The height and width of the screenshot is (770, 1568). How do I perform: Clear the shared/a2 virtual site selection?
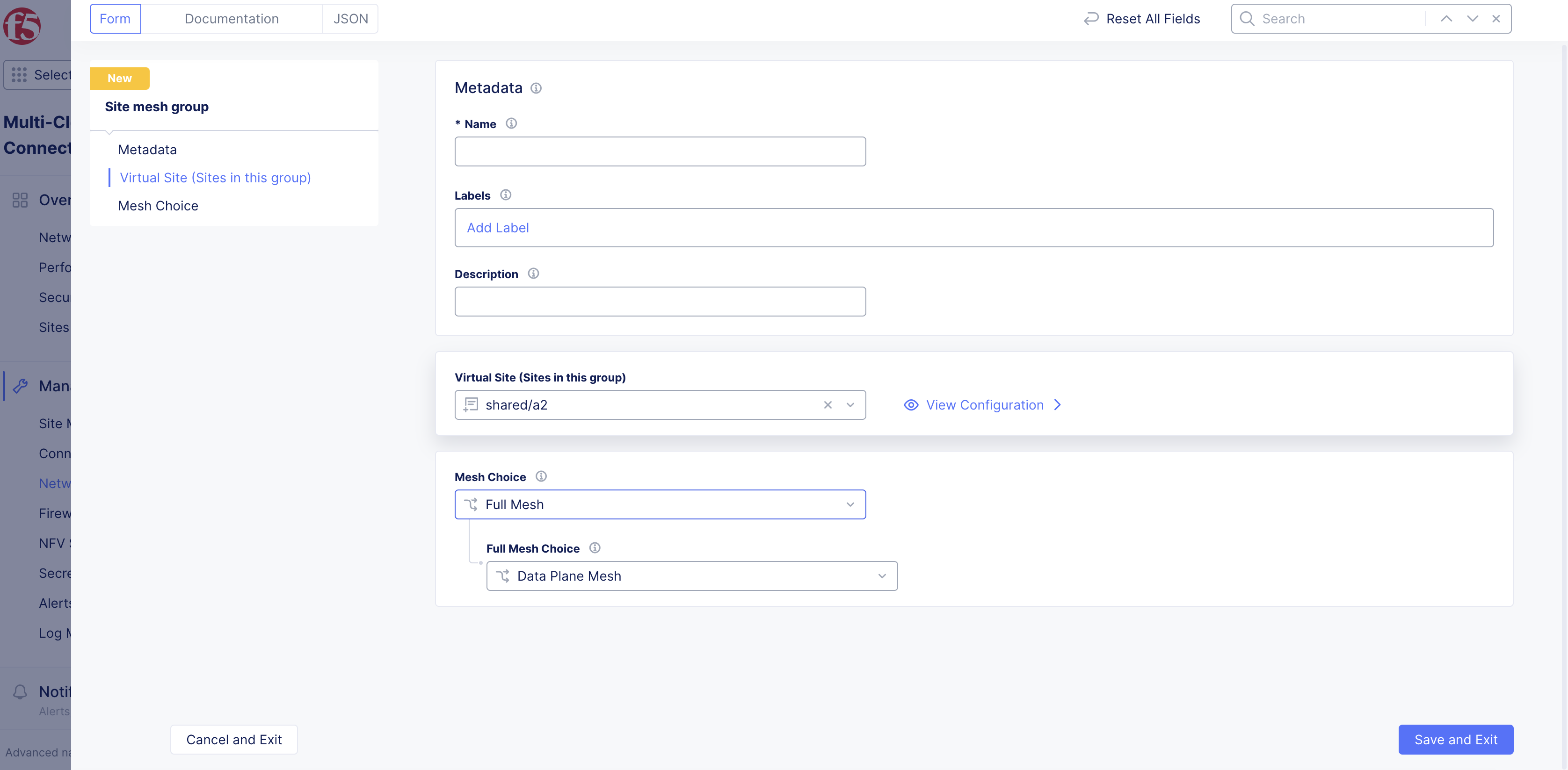pos(827,405)
